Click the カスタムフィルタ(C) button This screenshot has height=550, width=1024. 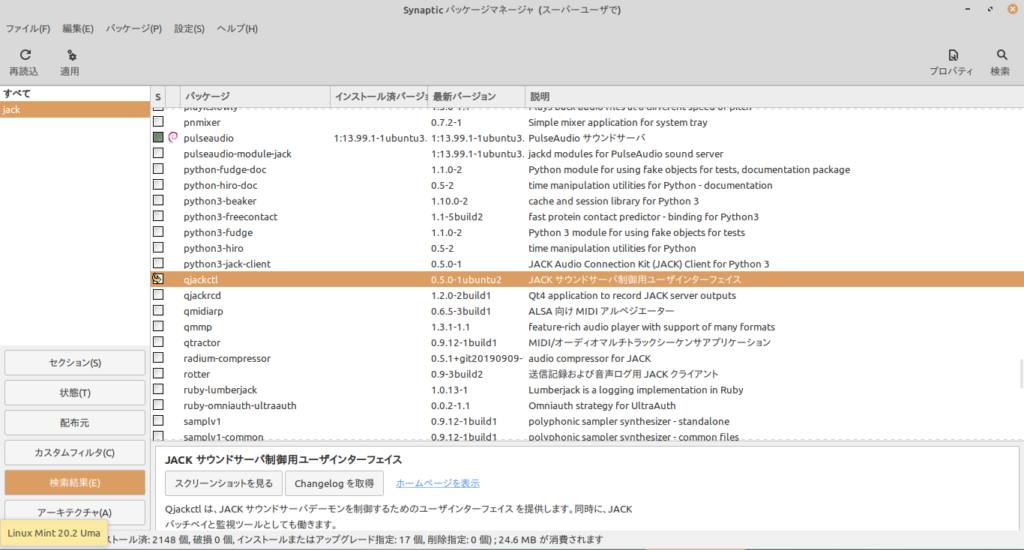pos(74,453)
